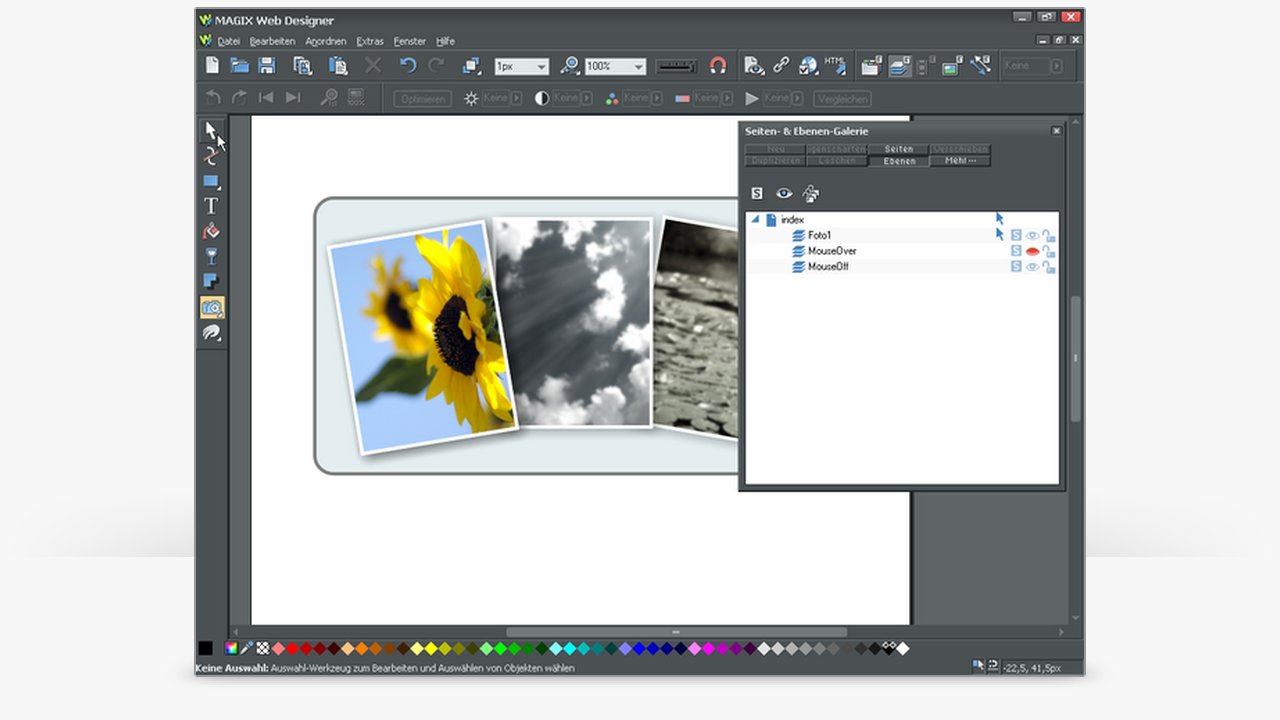Preview the web page with globe icon
Image resolution: width=1280 pixels, height=720 pixels.
(x=807, y=65)
